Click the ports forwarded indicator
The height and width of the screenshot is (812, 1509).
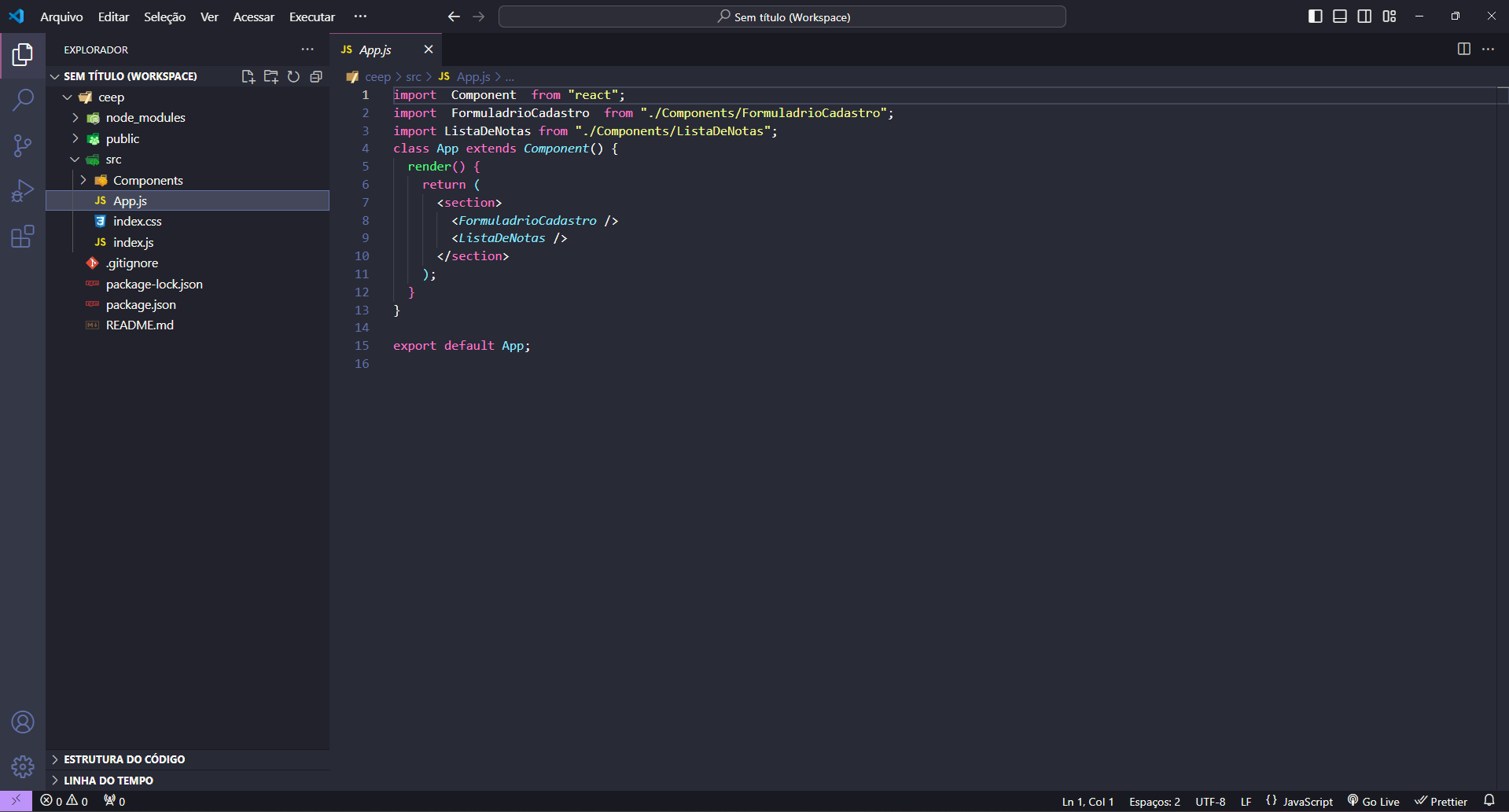click(115, 801)
